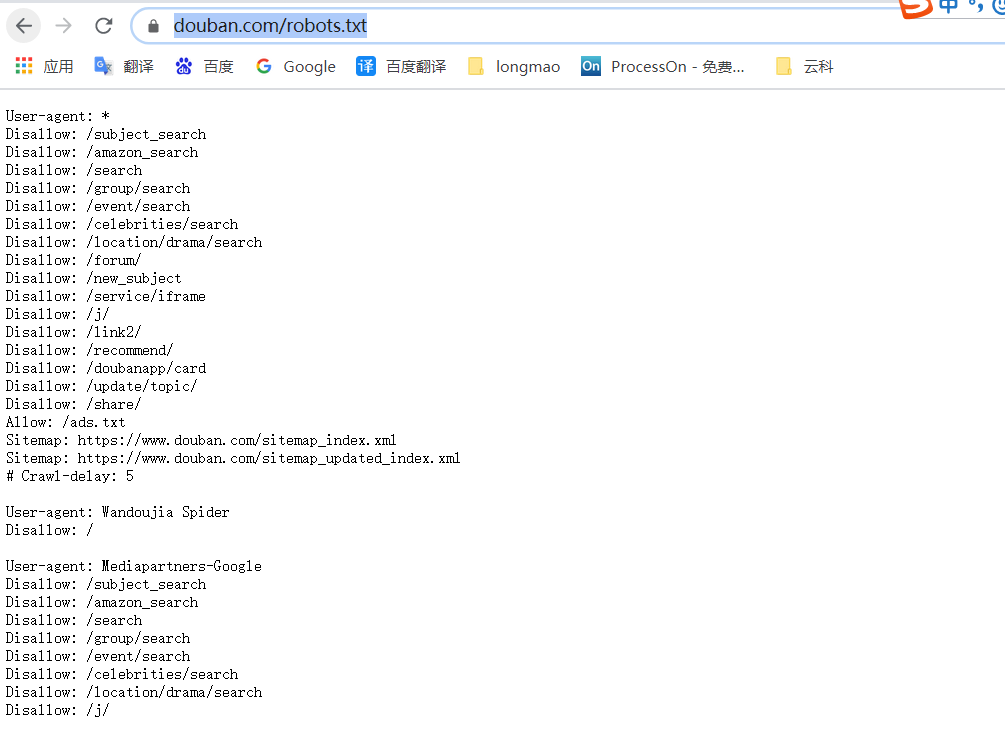Click the 'Disallow: /service/iframe' line

106,296
